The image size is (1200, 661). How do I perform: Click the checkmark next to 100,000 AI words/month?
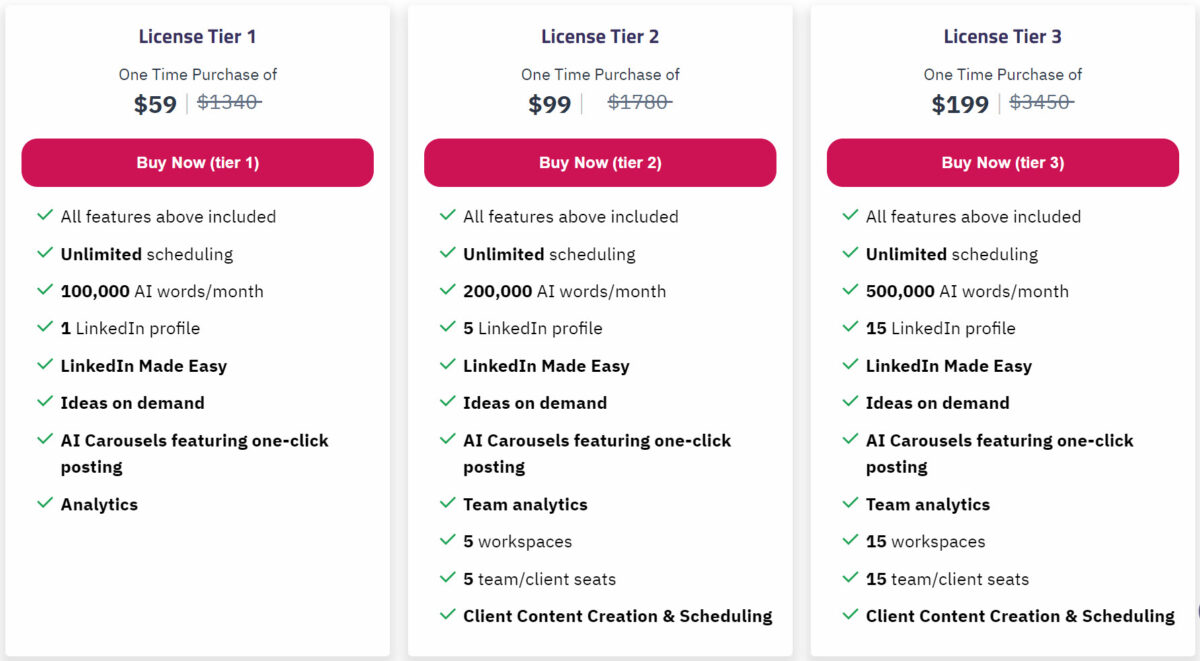click(46, 291)
